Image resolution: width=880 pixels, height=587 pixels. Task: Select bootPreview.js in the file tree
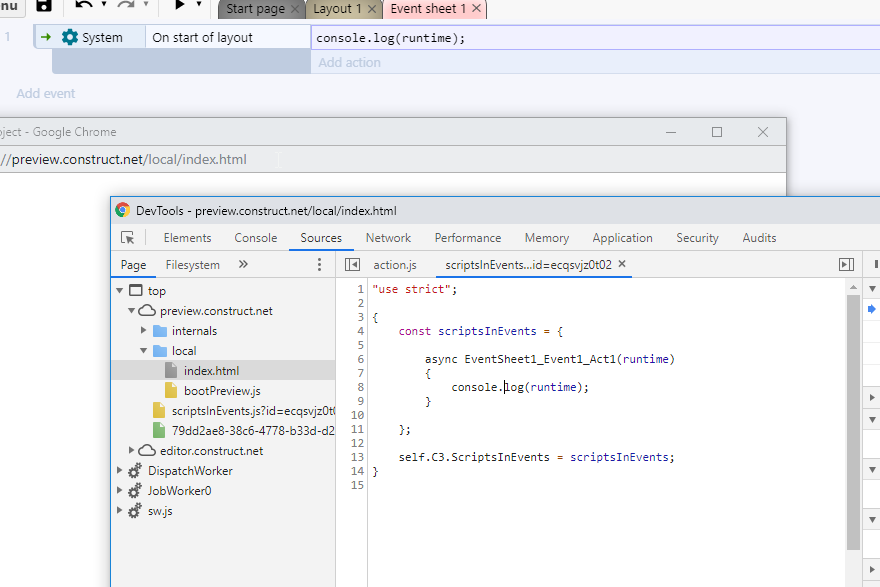[222, 391]
